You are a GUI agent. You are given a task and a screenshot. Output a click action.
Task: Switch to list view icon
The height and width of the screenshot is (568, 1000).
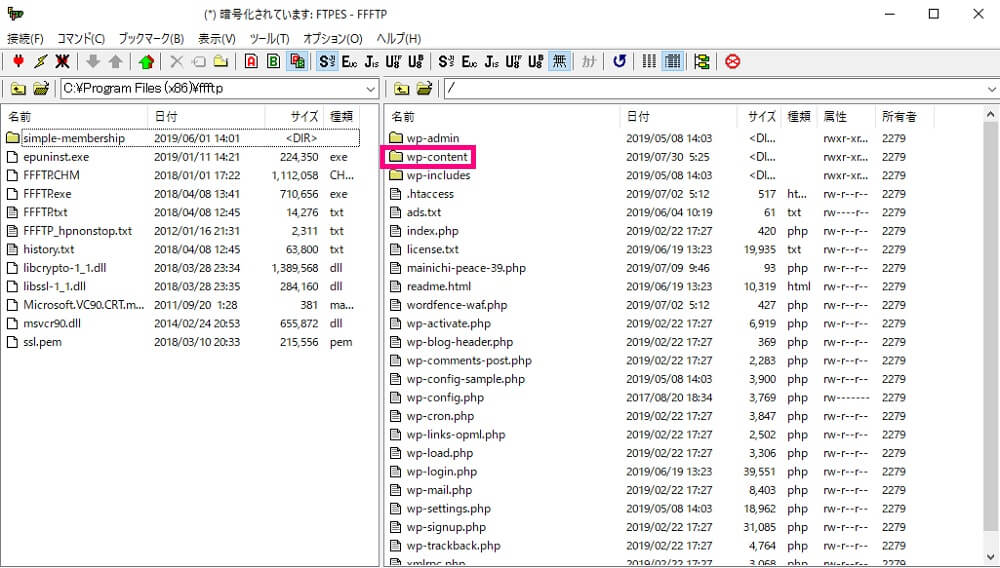coord(649,61)
